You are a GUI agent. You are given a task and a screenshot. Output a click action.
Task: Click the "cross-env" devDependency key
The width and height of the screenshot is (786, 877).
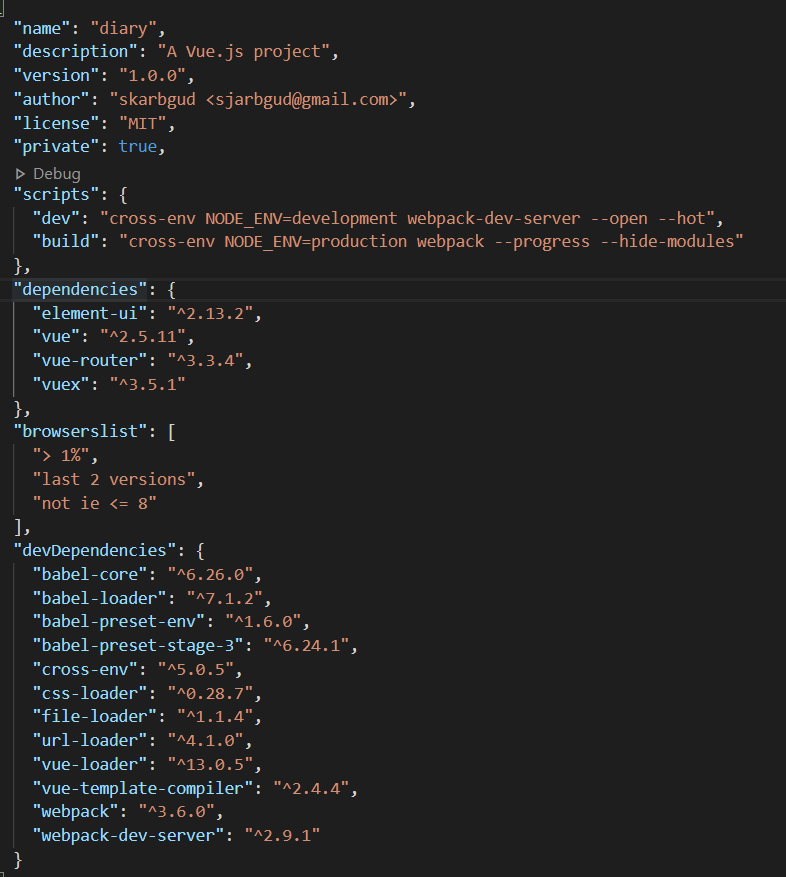(85, 669)
